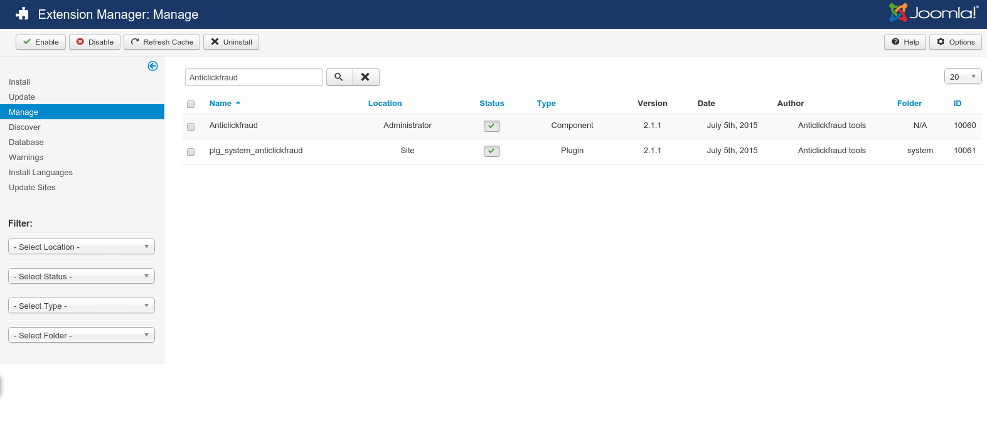This screenshot has width=987, height=435.
Task: Toggle enabled status of plg_system_anticlickfraud plugin
Action: click(x=491, y=151)
